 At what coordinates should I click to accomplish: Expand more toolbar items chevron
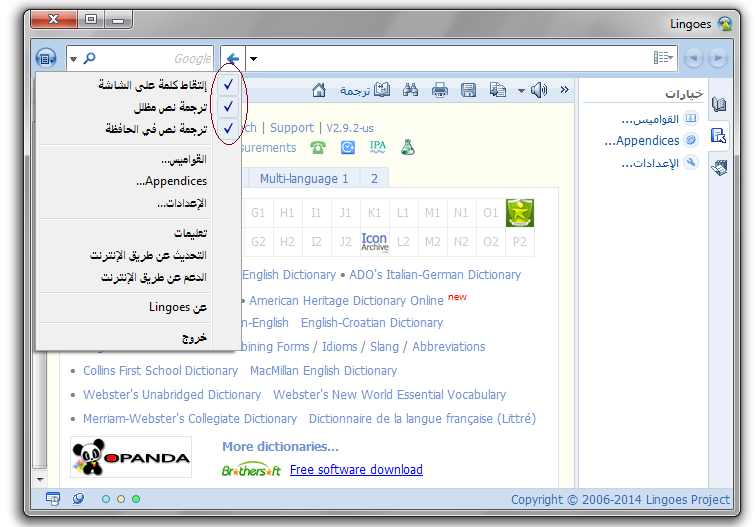tap(565, 90)
